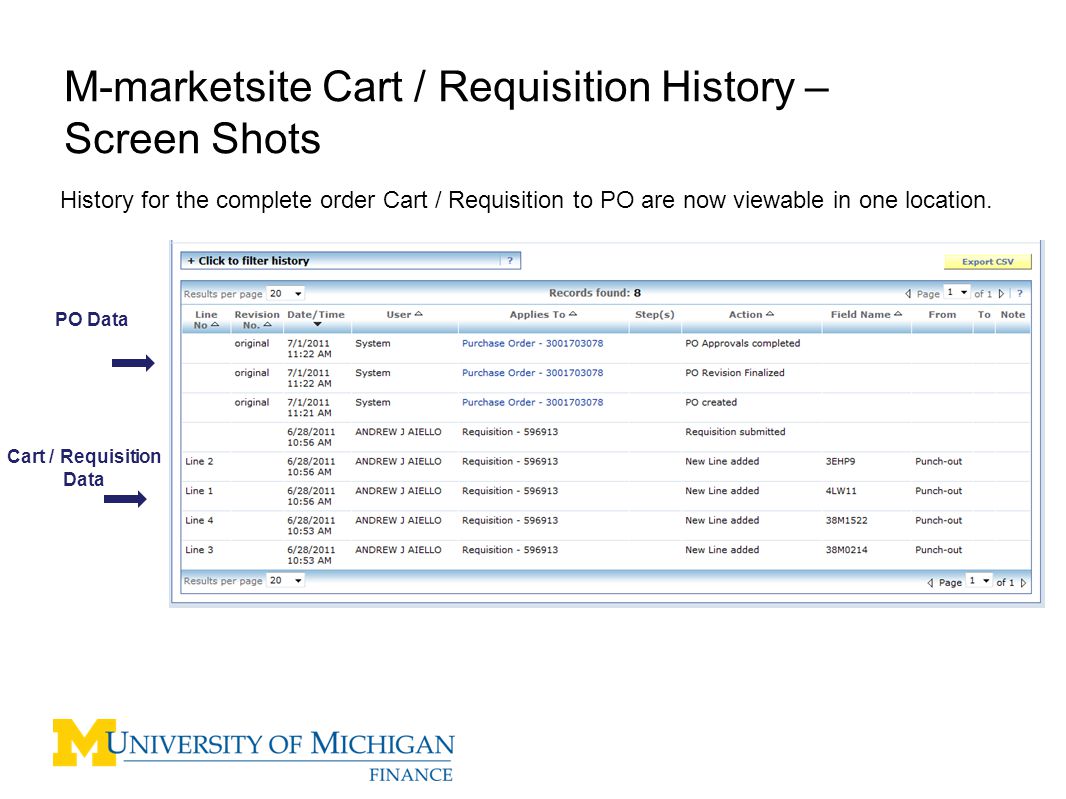Click PO Revision Finalized action text
The width and height of the screenshot is (1066, 799).
(x=735, y=373)
